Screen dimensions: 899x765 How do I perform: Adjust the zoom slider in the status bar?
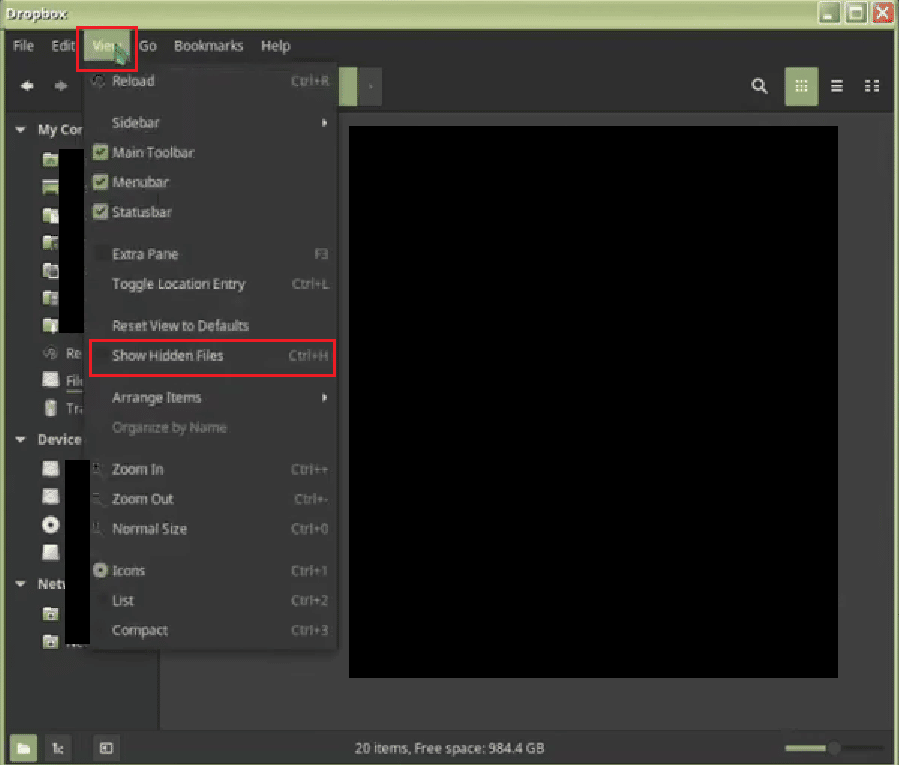tap(834, 748)
